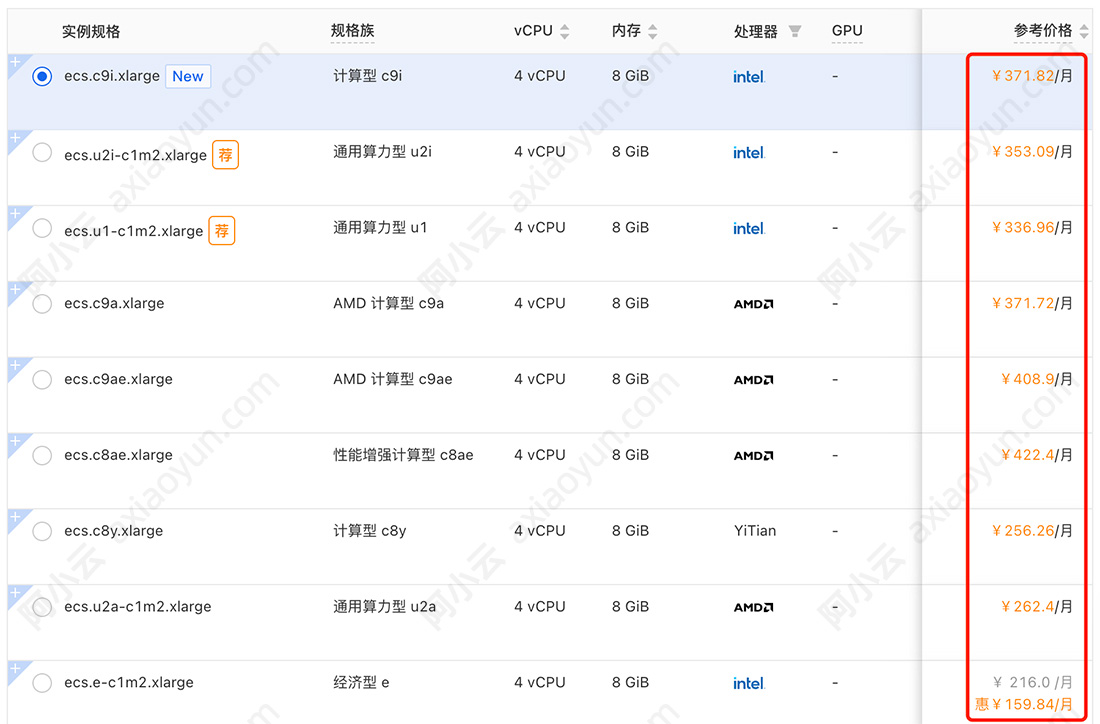Image resolution: width=1100 pixels, height=724 pixels.
Task: Click the 荐 badge beside ecs.u2i-c1m2.xlarge
Action: [x=225, y=155]
